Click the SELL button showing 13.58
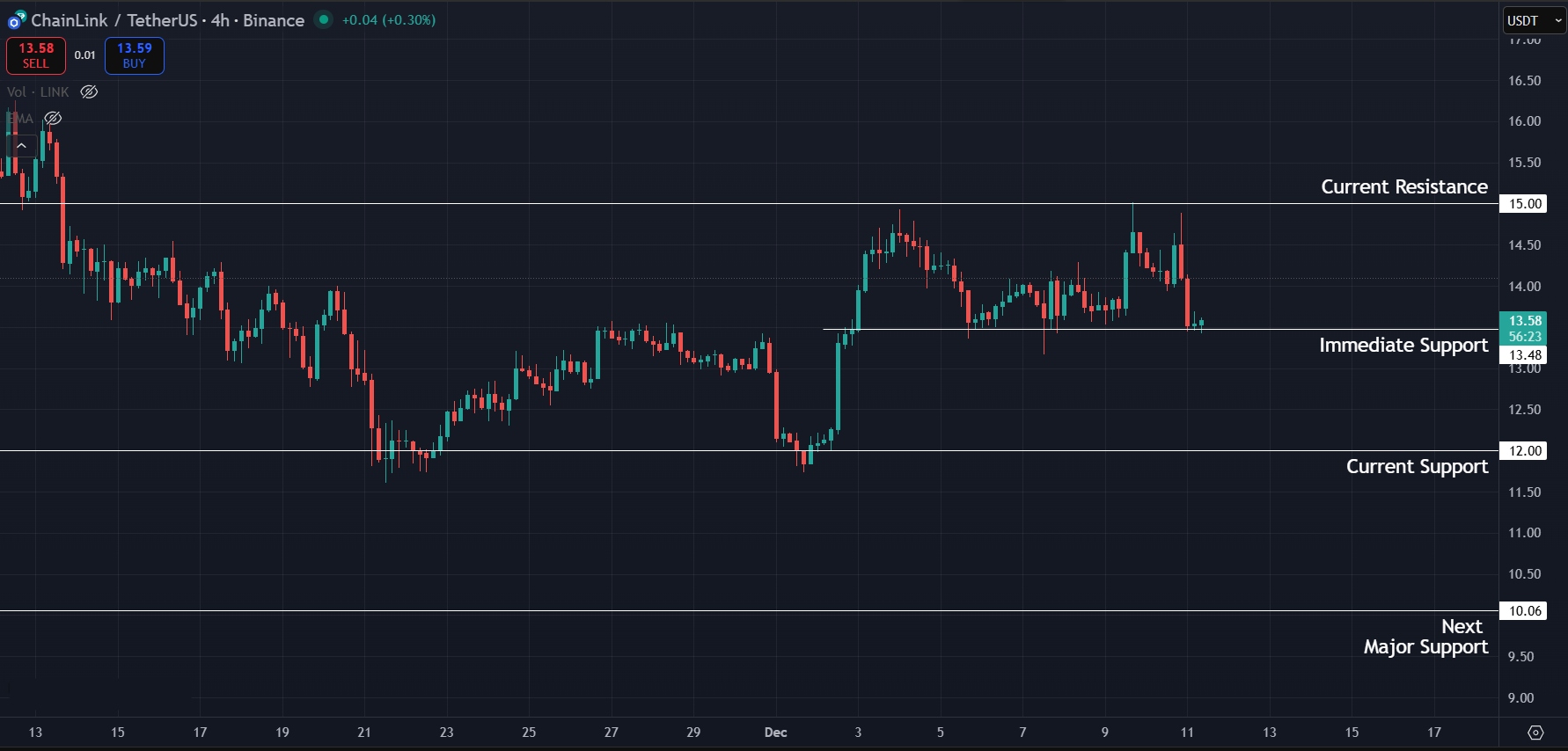Viewport: 1568px width, 751px height. coord(35,55)
